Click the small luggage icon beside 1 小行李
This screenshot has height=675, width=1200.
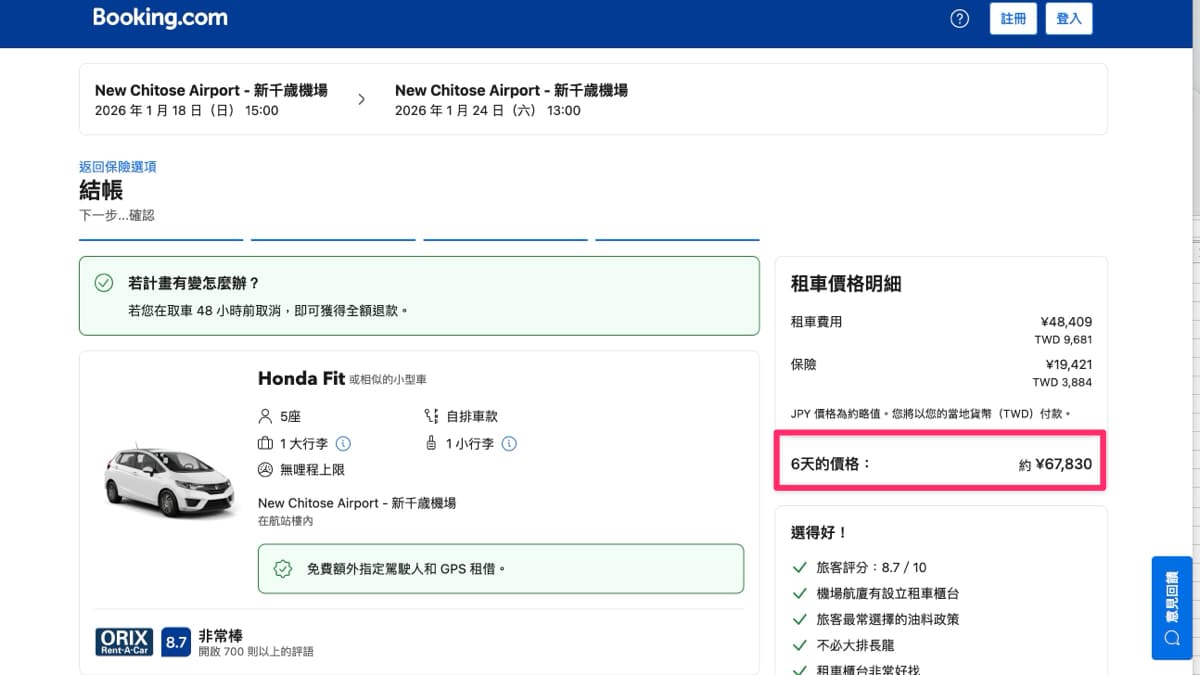coord(431,443)
